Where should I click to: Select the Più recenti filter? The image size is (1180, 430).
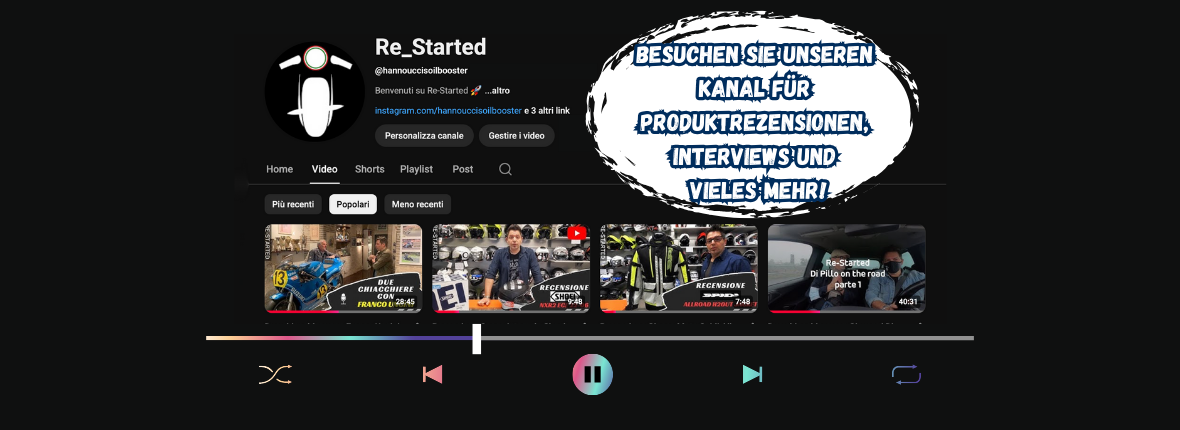(293, 204)
